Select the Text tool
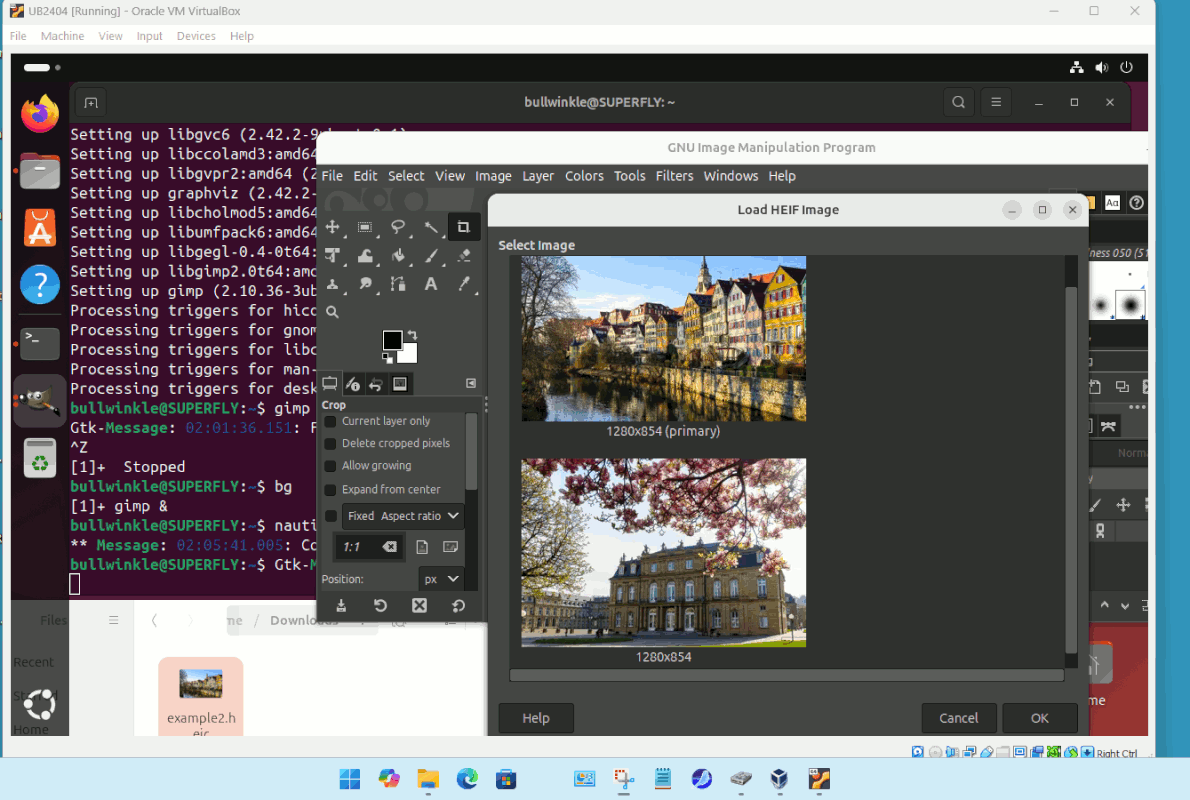The width and height of the screenshot is (1190, 800). [431, 284]
